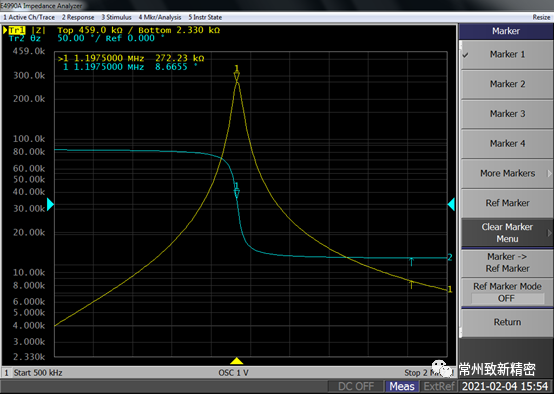This screenshot has width=554, height=394.
Task: Click the Ref Marker softkey
Action: click(x=507, y=203)
